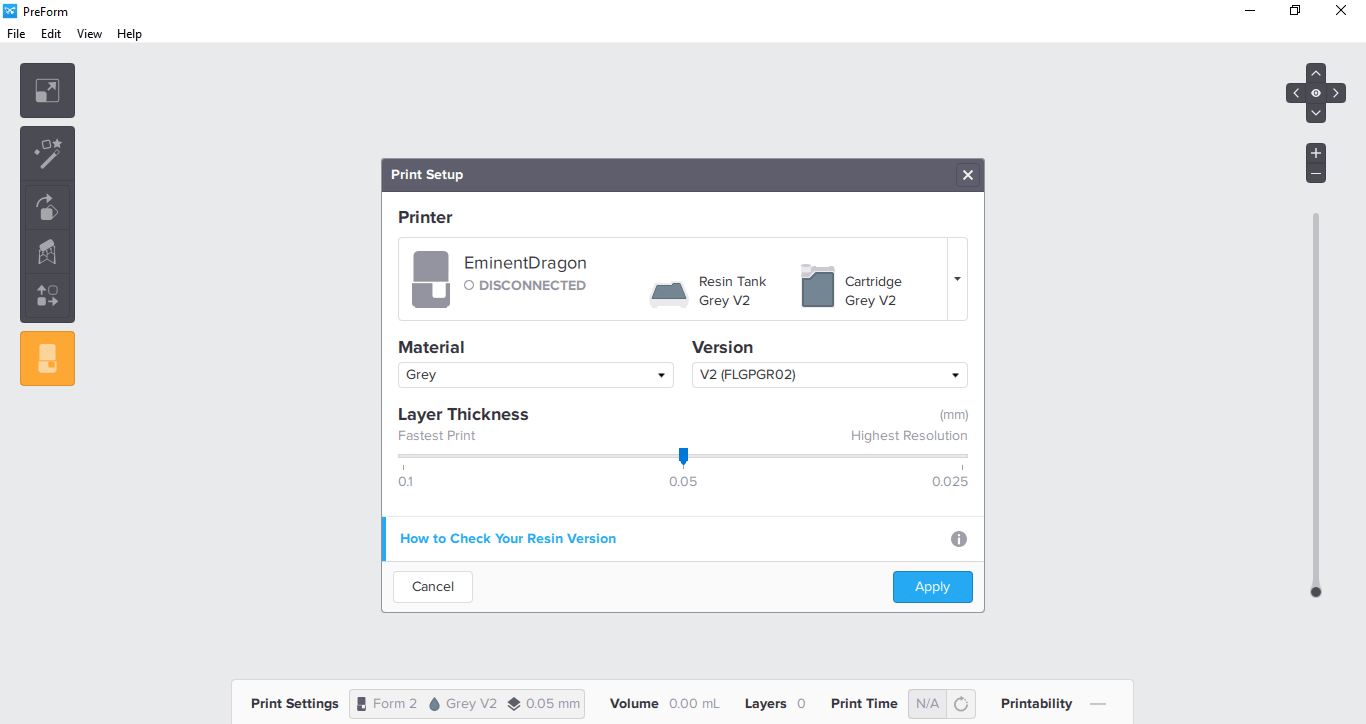The width and height of the screenshot is (1366, 724).
Task: Click the info icon in resin version banner
Action: [x=959, y=539]
